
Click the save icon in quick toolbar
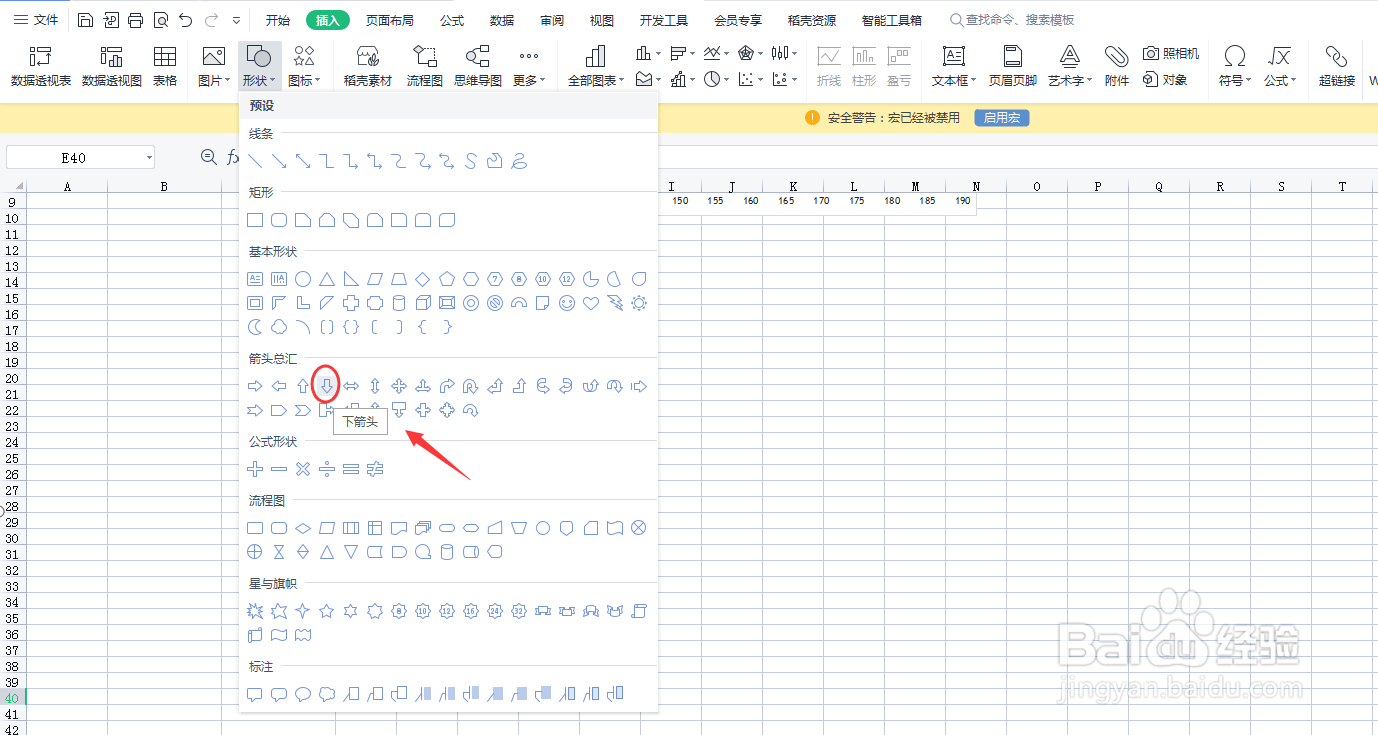[86, 20]
